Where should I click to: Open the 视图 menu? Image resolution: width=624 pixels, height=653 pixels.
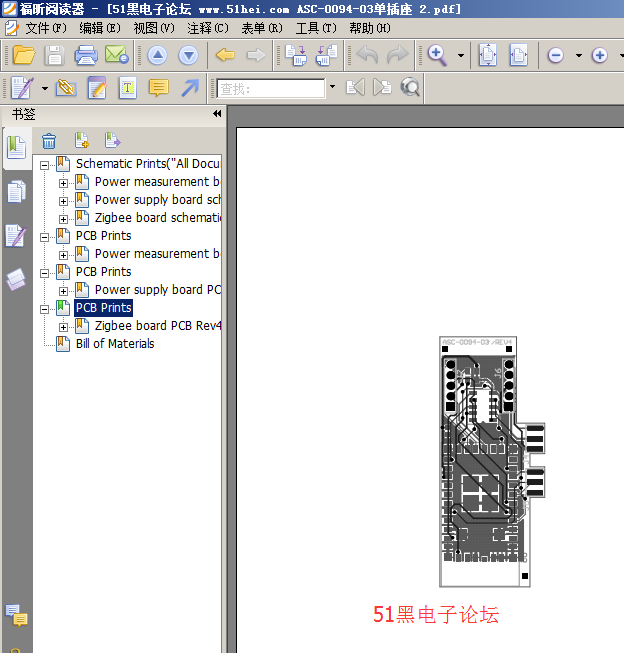point(154,28)
